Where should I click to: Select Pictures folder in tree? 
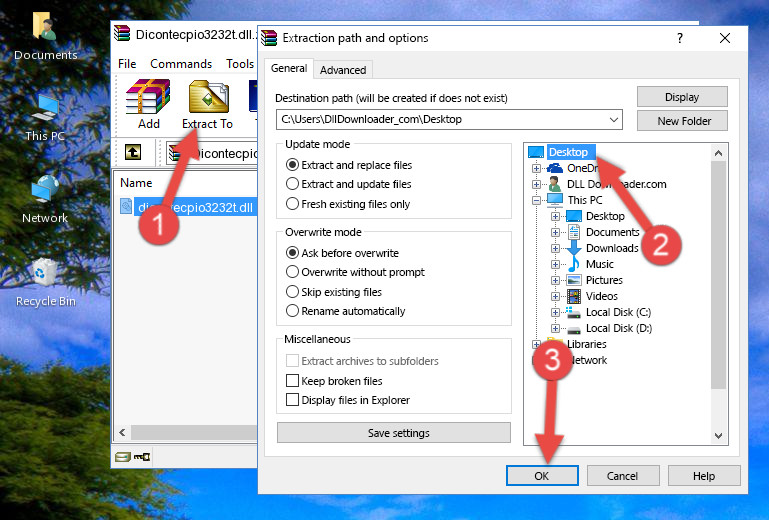point(604,280)
